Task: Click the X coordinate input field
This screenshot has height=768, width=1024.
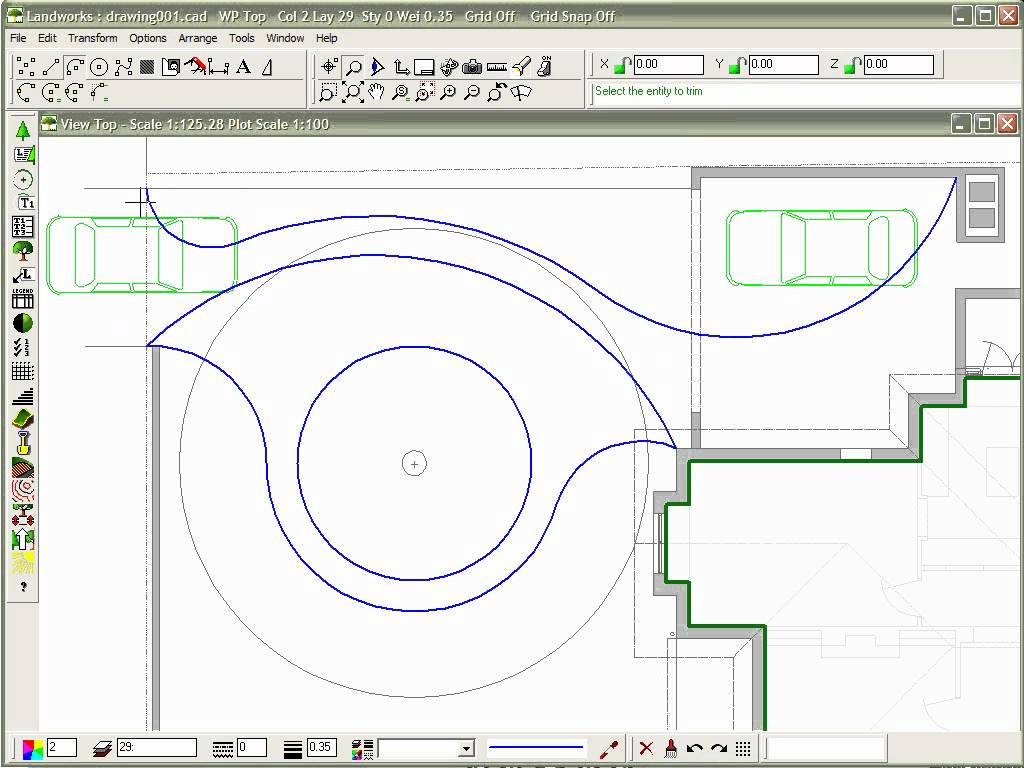Action: coord(668,64)
